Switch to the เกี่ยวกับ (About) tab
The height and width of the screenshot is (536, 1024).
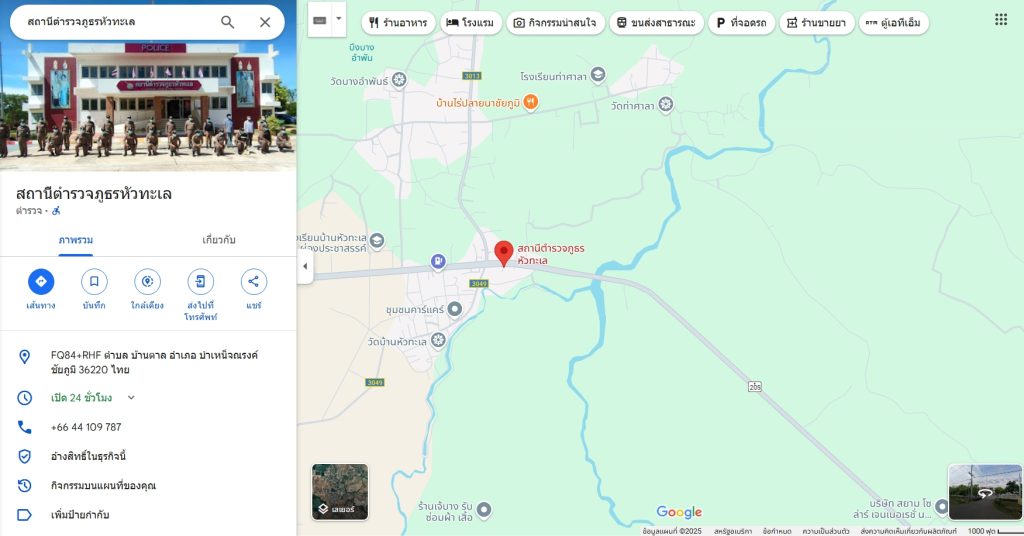tap(219, 240)
